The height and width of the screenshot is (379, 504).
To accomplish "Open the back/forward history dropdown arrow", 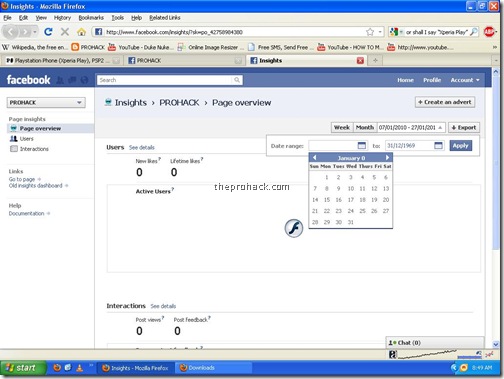I will (35, 32).
